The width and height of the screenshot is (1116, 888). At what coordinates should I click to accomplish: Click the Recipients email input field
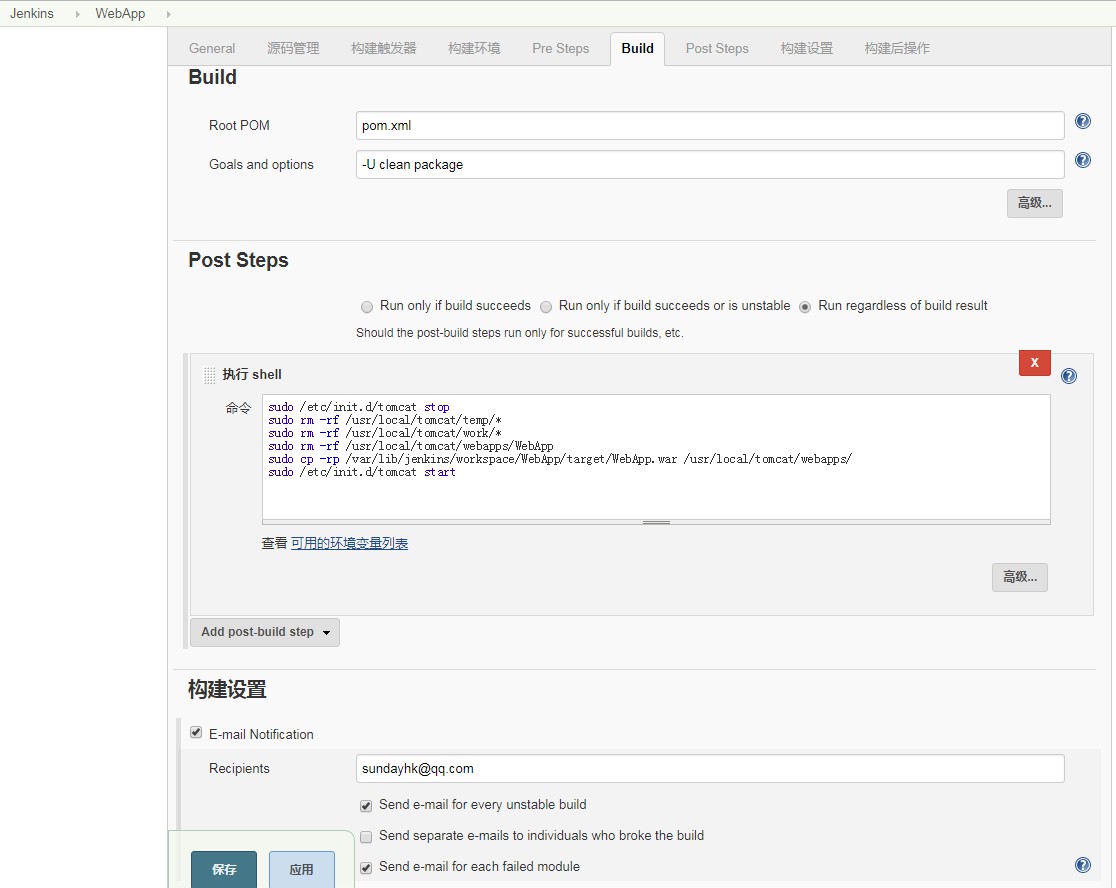click(x=710, y=769)
